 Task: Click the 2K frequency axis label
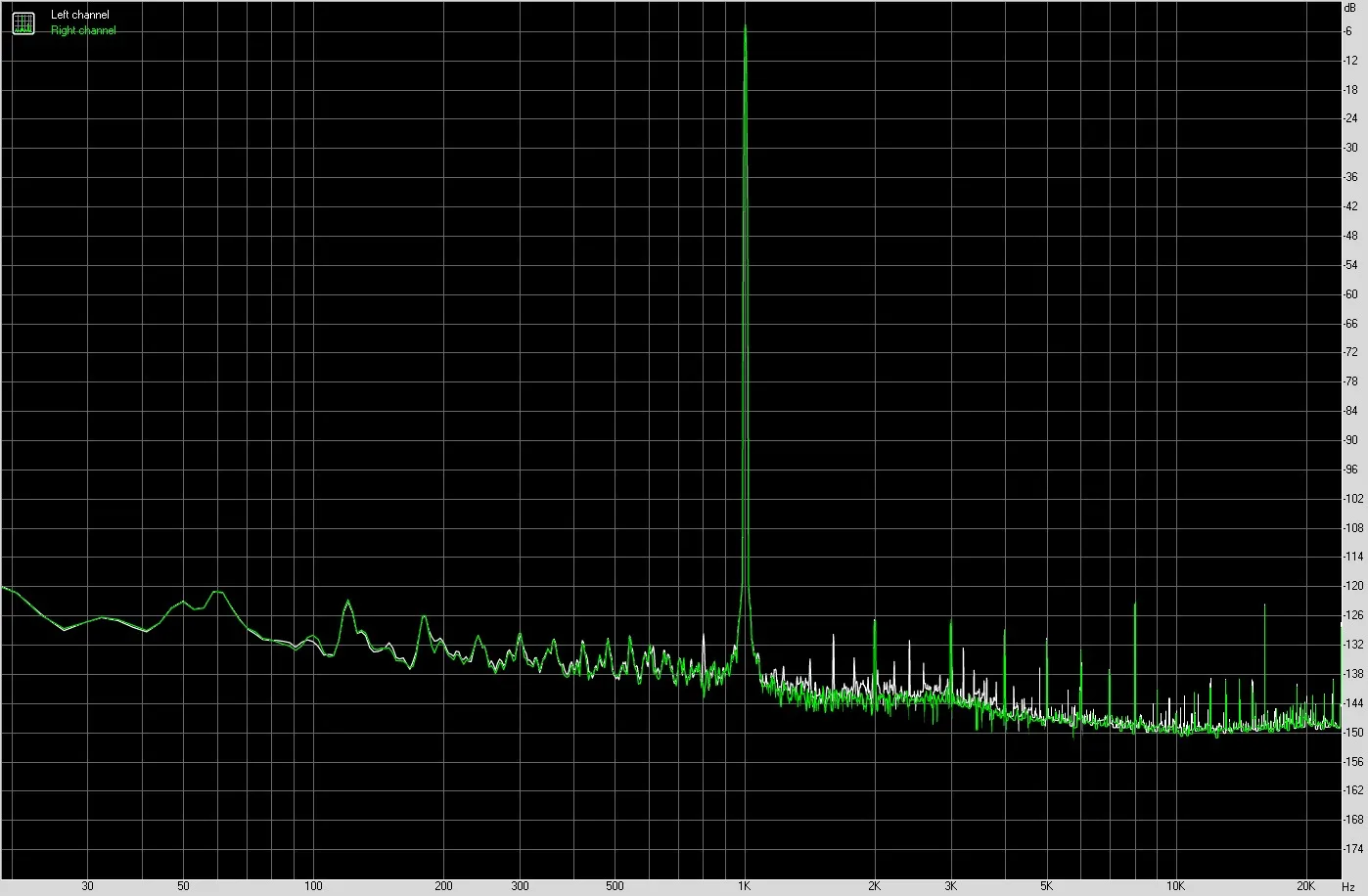point(874,886)
